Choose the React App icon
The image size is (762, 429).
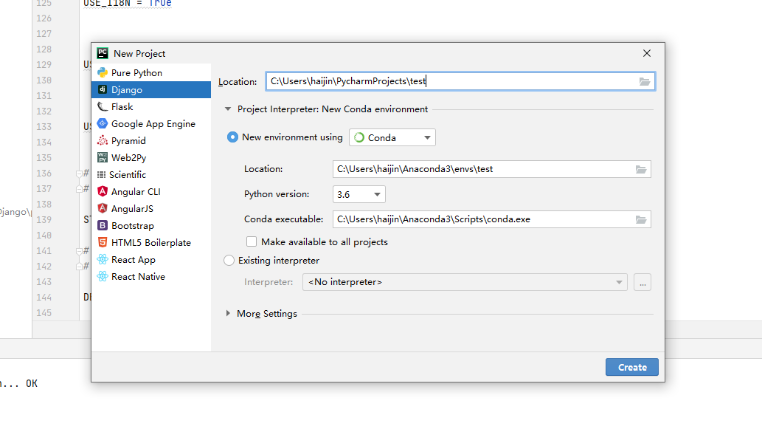[102, 259]
